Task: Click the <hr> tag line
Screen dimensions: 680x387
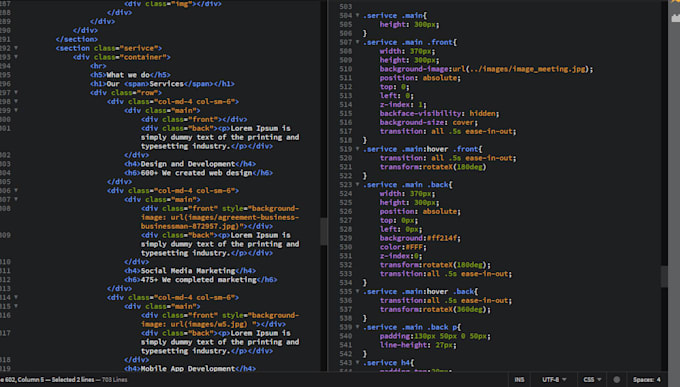Action: [98, 66]
